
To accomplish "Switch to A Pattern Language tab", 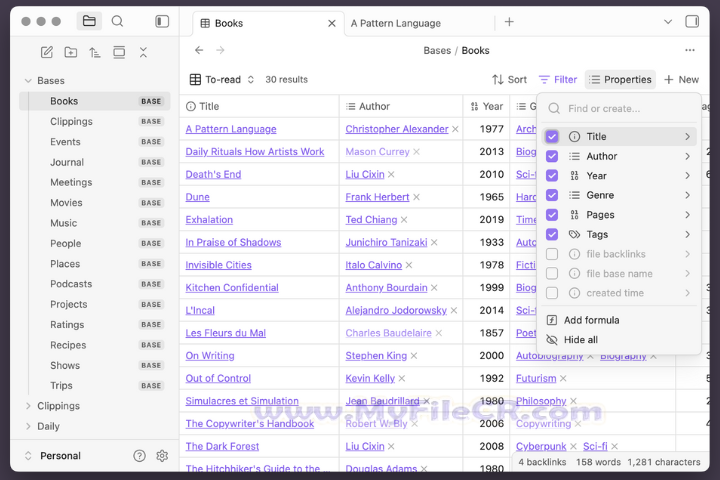I will tap(396, 23).
